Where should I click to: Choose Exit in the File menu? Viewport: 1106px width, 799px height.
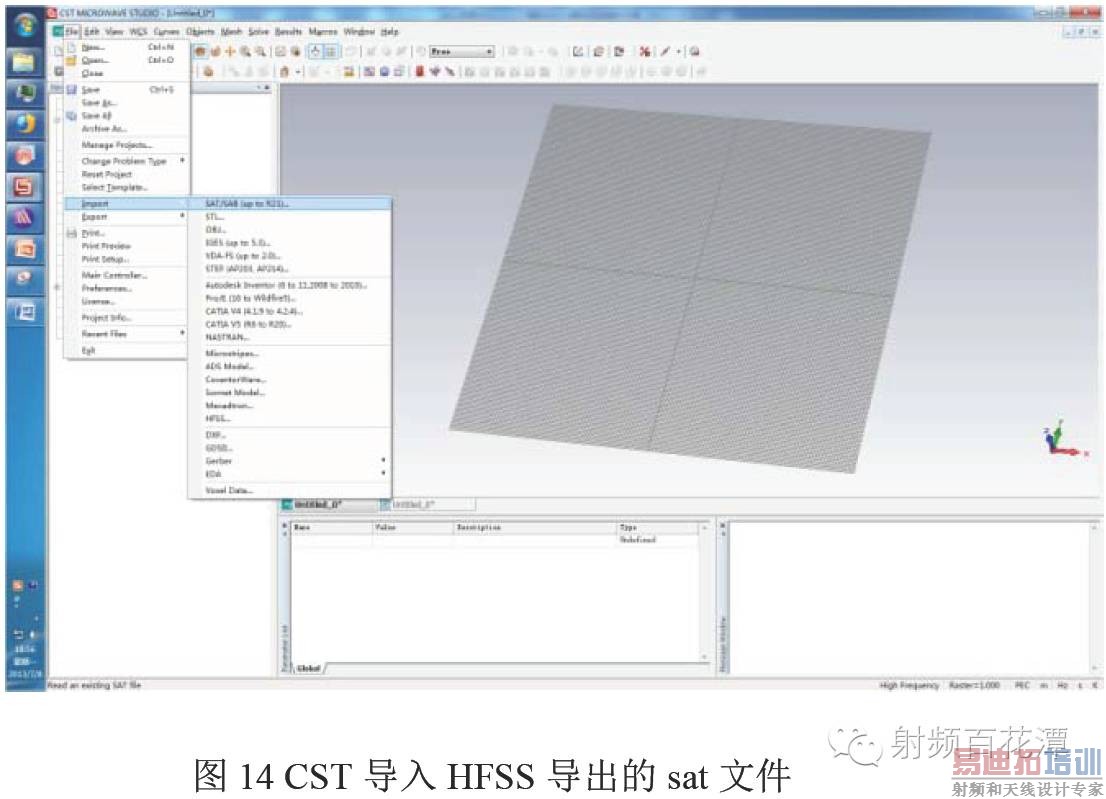127,350
